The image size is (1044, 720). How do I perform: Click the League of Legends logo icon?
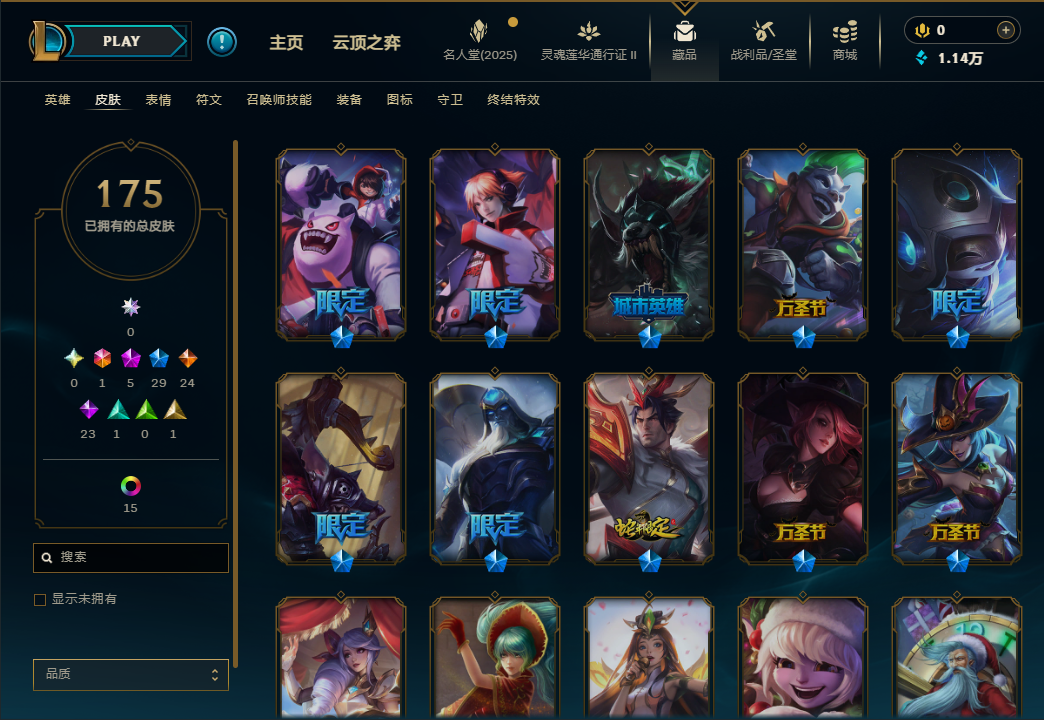click(45, 41)
